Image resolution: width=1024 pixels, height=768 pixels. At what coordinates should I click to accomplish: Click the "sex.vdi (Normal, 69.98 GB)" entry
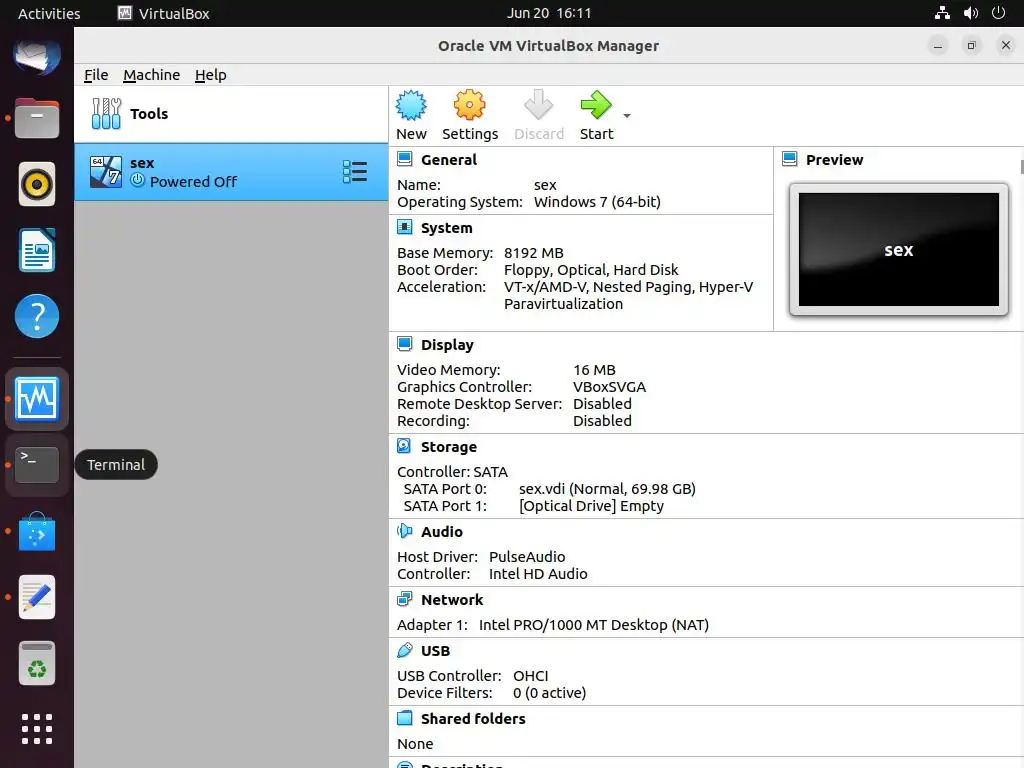tap(607, 488)
